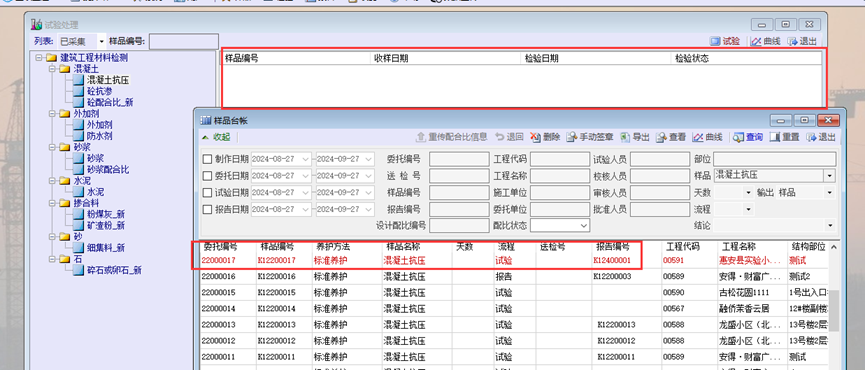This screenshot has width=865, height=370.
Task: Open the 列表 已采集 dropdown
Action: [82, 41]
